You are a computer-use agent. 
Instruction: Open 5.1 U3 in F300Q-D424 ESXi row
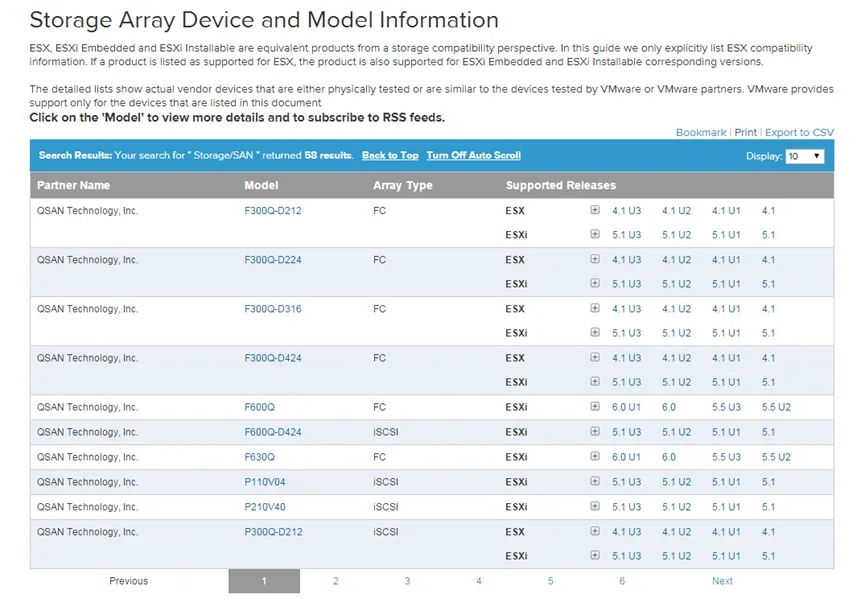(626, 382)
